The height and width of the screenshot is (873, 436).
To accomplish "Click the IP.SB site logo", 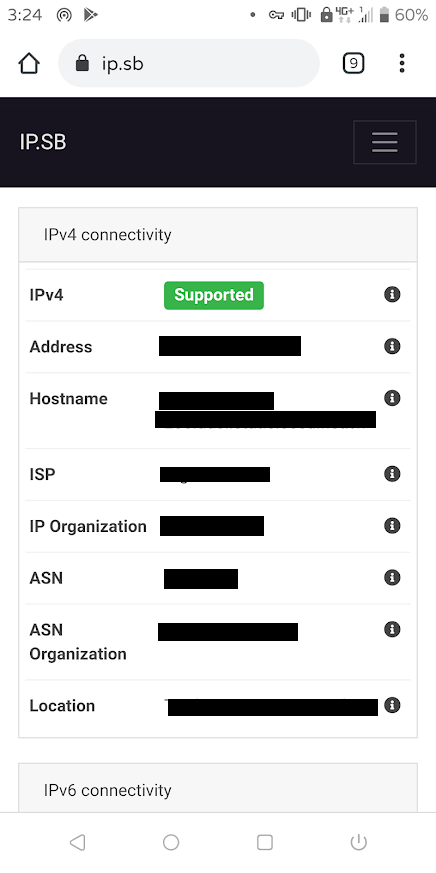I will pyautogui.click(x=43, y=143).
